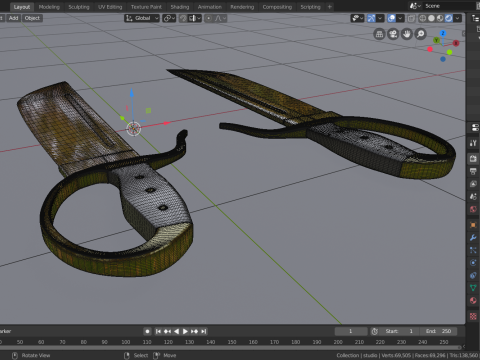Open the World properties tab
This screenshot has height=360, width=480.
473,209
